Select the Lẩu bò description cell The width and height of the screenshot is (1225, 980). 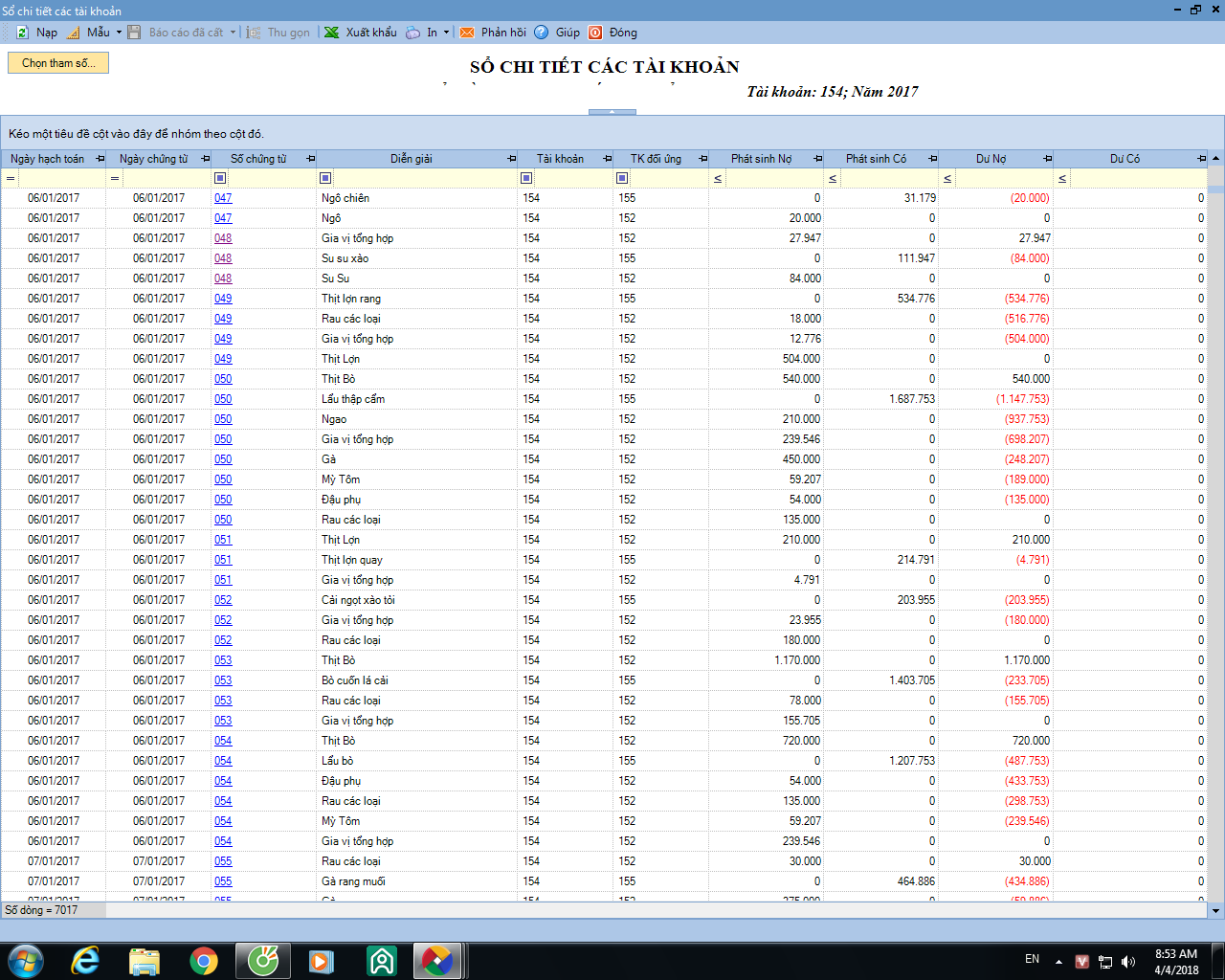416,761
